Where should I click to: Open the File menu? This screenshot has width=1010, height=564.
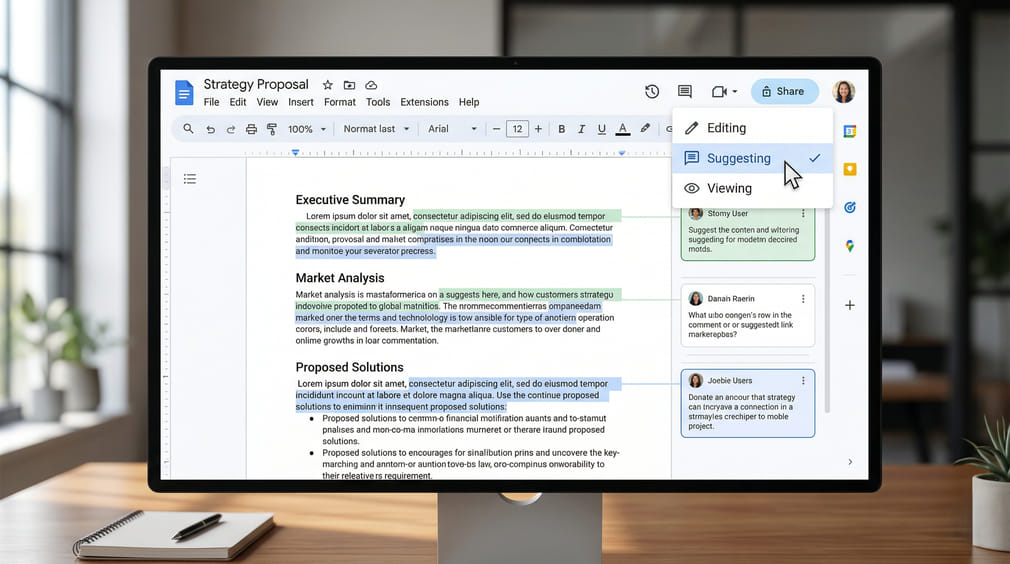(x=211, y=102)
